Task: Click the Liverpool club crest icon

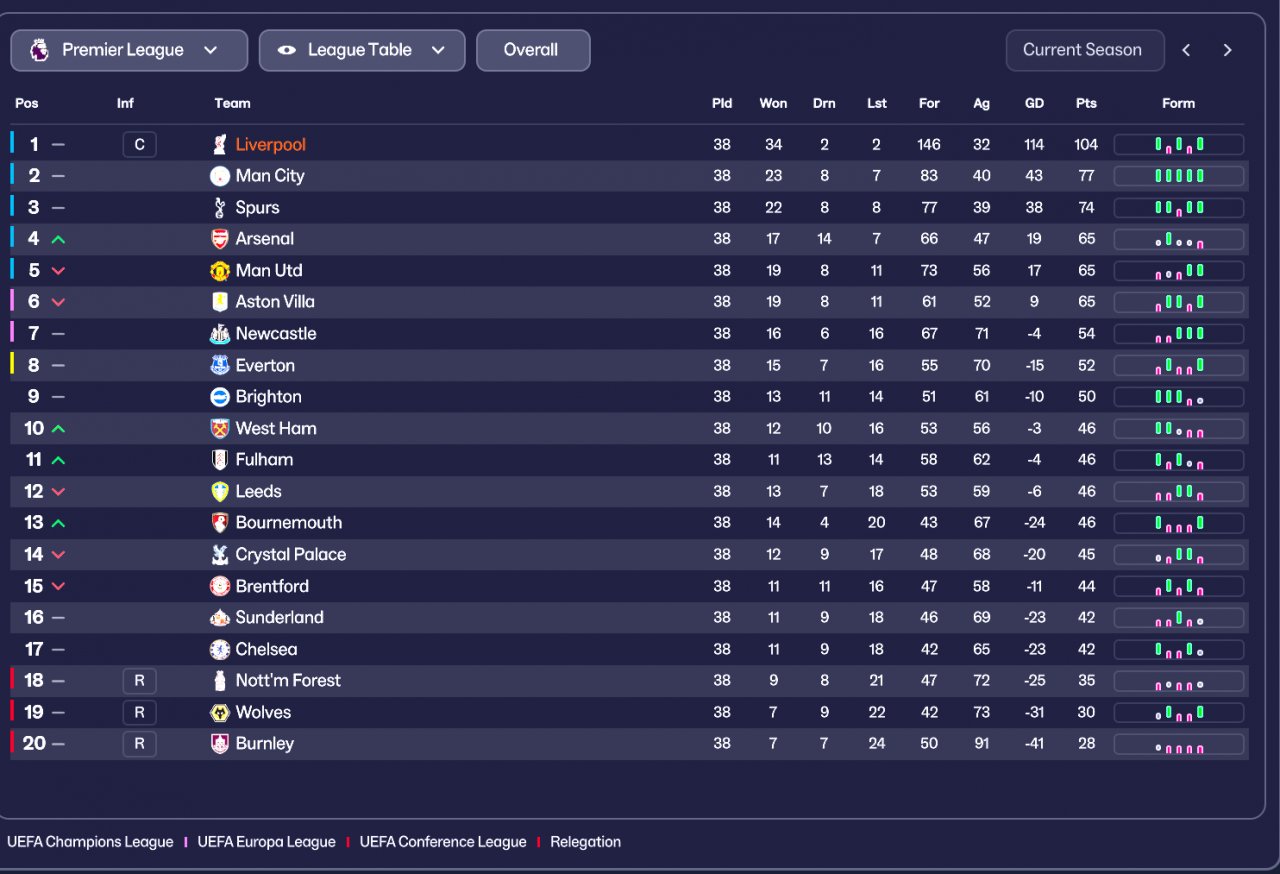Action: pyautogui.click(x=220, y=145)
